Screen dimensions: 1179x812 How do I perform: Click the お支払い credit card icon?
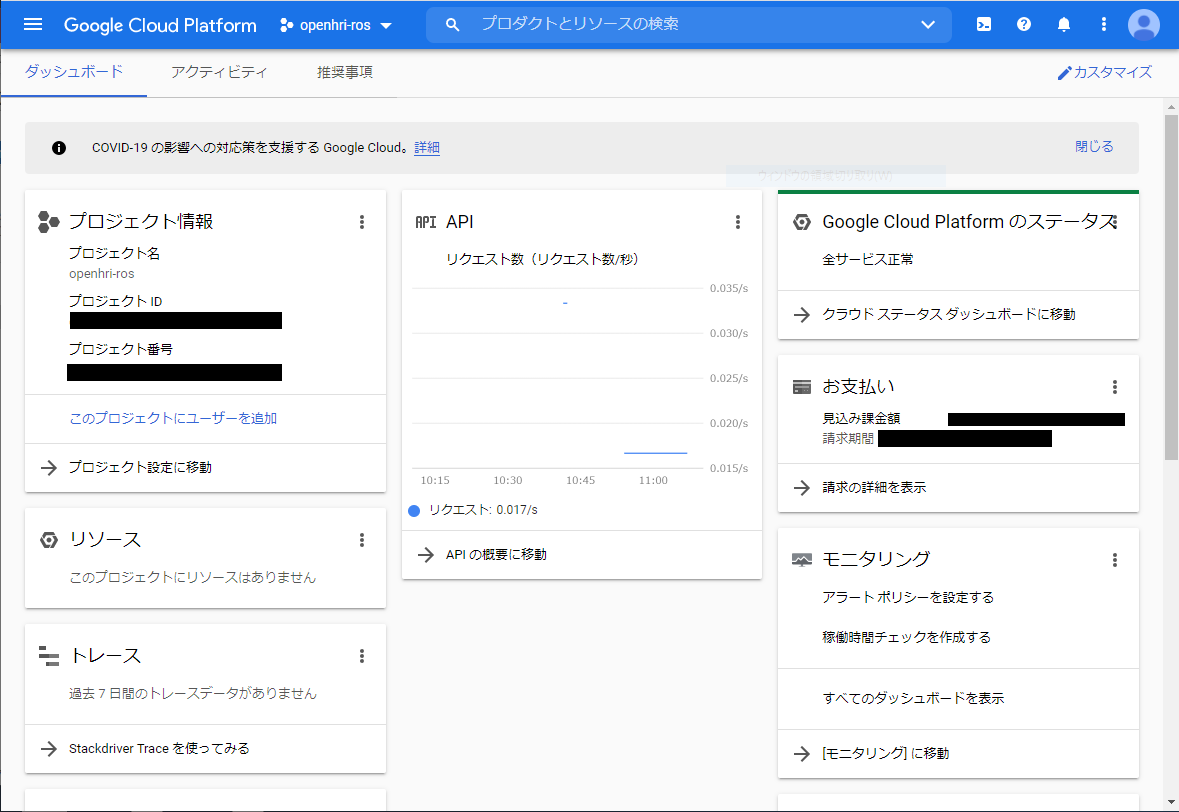coord(802,387)
